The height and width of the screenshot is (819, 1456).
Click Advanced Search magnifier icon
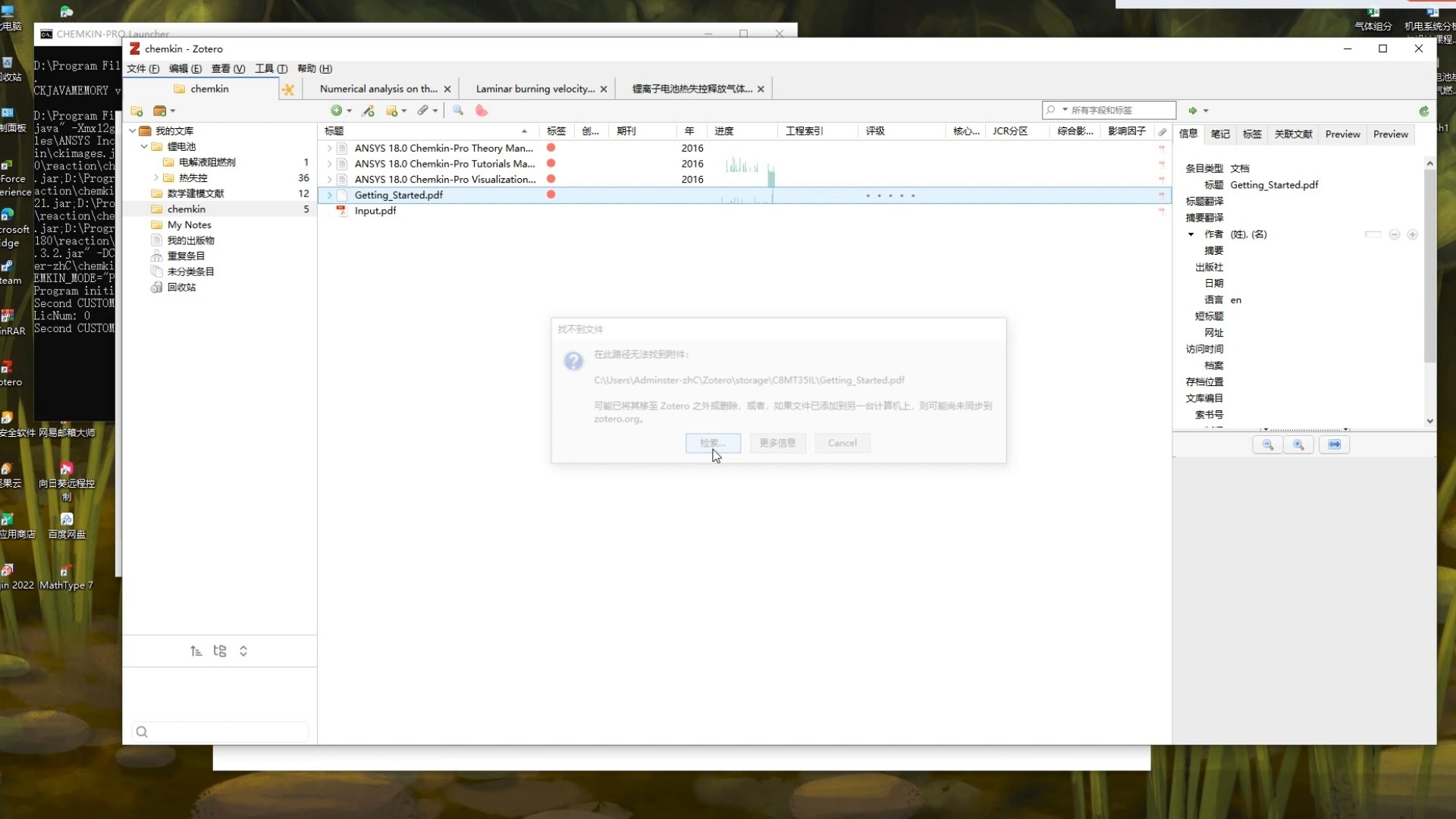[458, 111]
